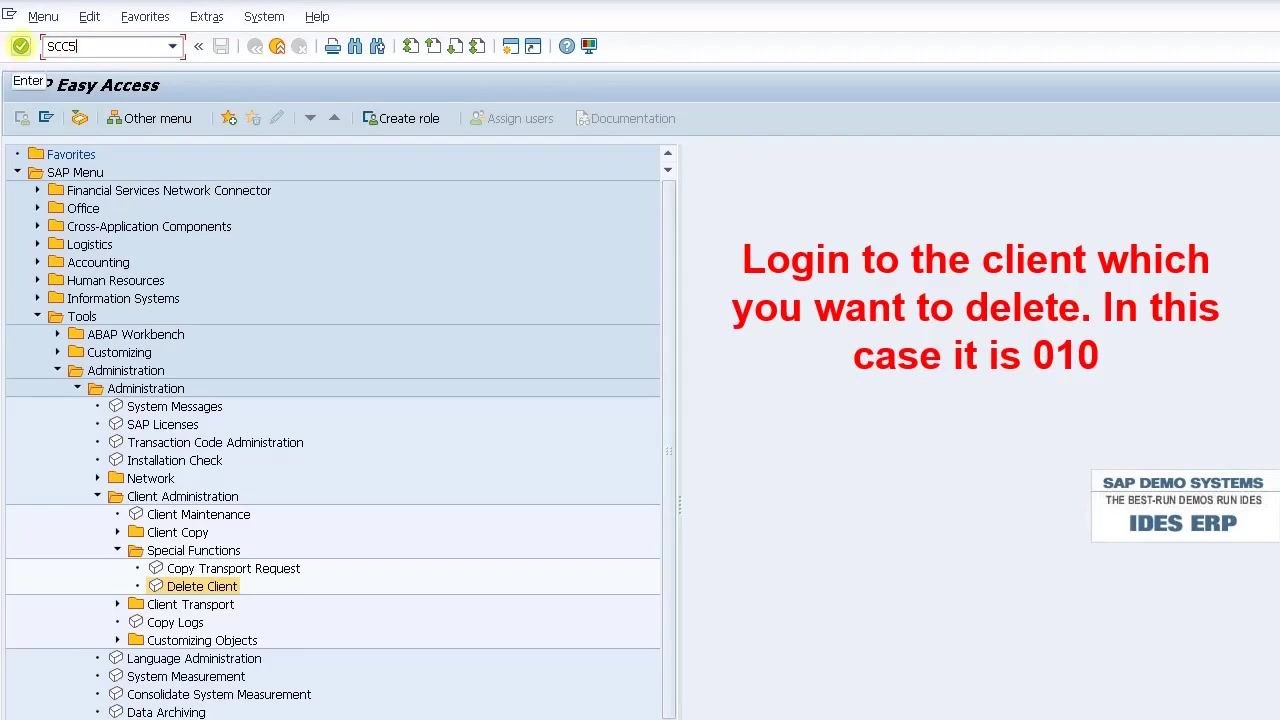Image resolution: width=1280 pixels, height=720 pixels.
Task: Click the Create role button
Action: [x=401, y=118]
